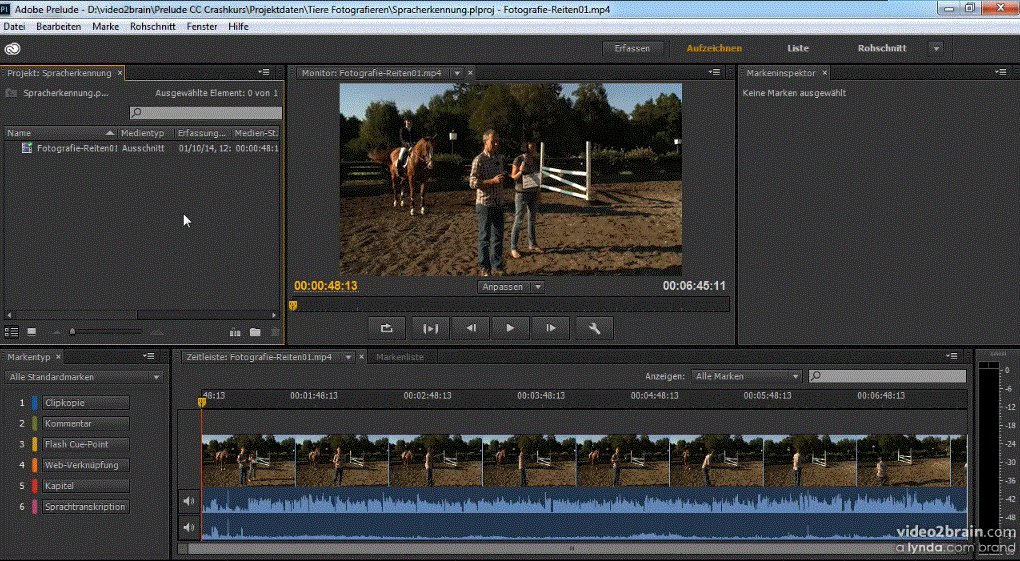Click the clip icon beside Fotografie-Reiten01
This screenshot has width=1020, height=561.
[x=27, y=148]
